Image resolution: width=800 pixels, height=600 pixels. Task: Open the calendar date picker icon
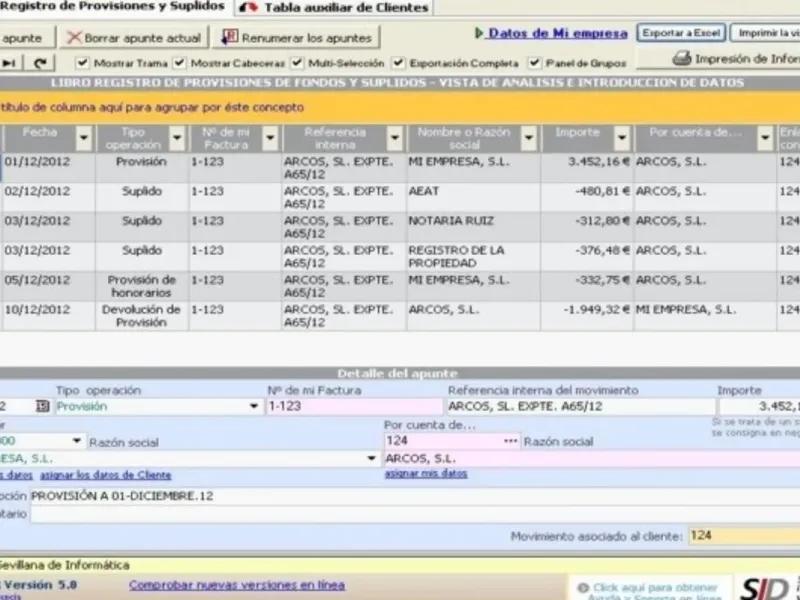(42, 407)
